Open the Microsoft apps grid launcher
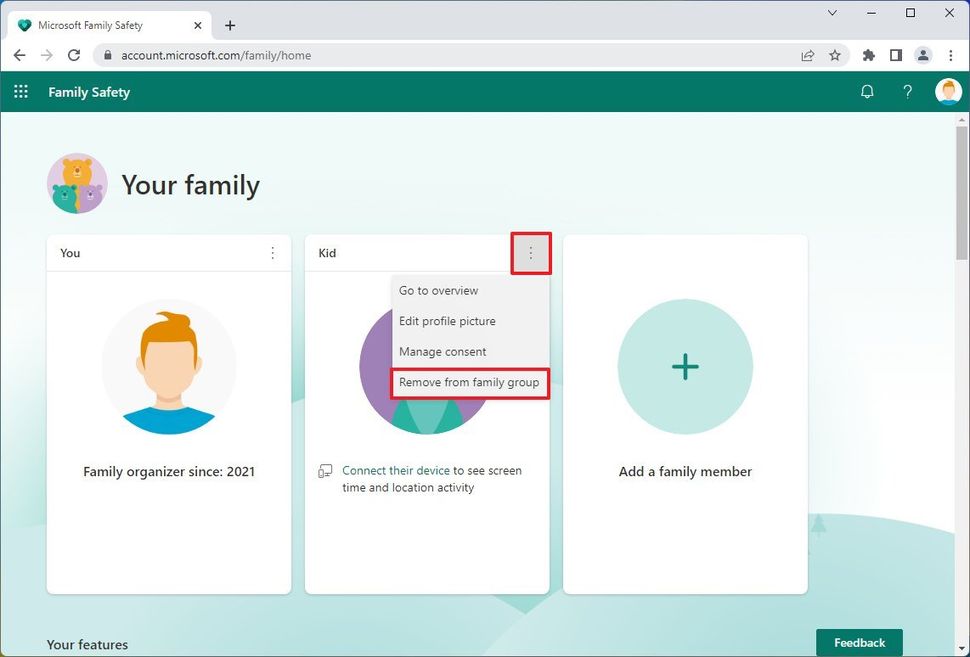Screen dimensions: 970x657 pos(21,92)
